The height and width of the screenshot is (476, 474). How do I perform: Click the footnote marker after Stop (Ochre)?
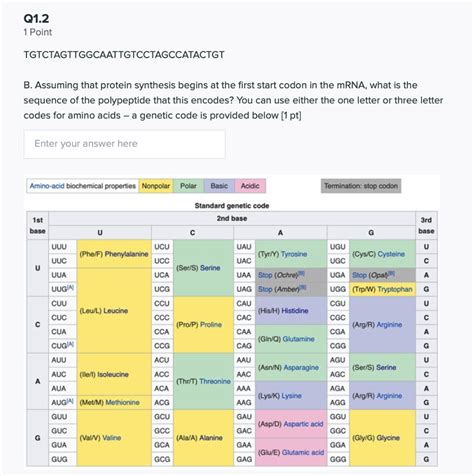[302, 273]
